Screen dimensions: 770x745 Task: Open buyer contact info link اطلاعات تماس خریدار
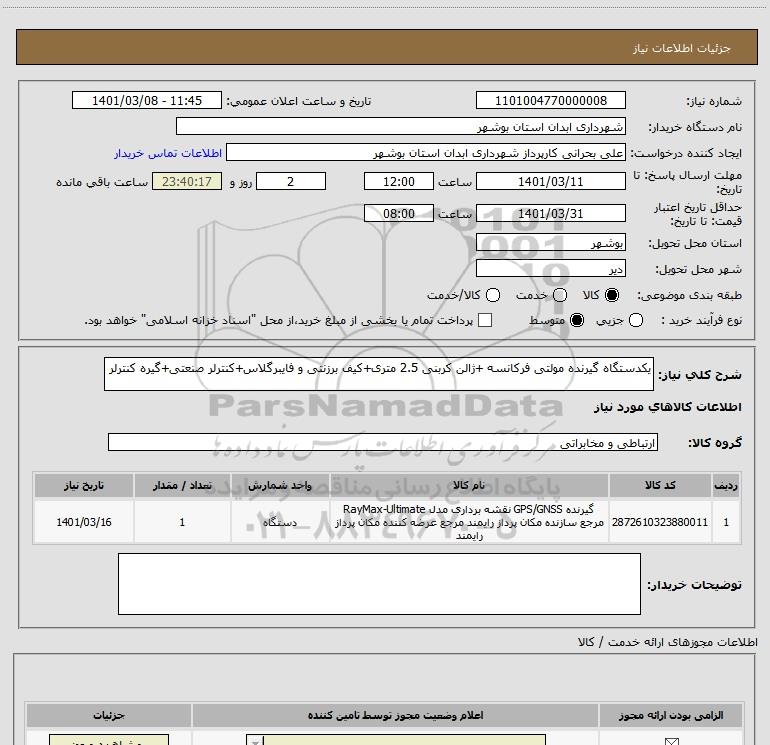coord(168,153)
